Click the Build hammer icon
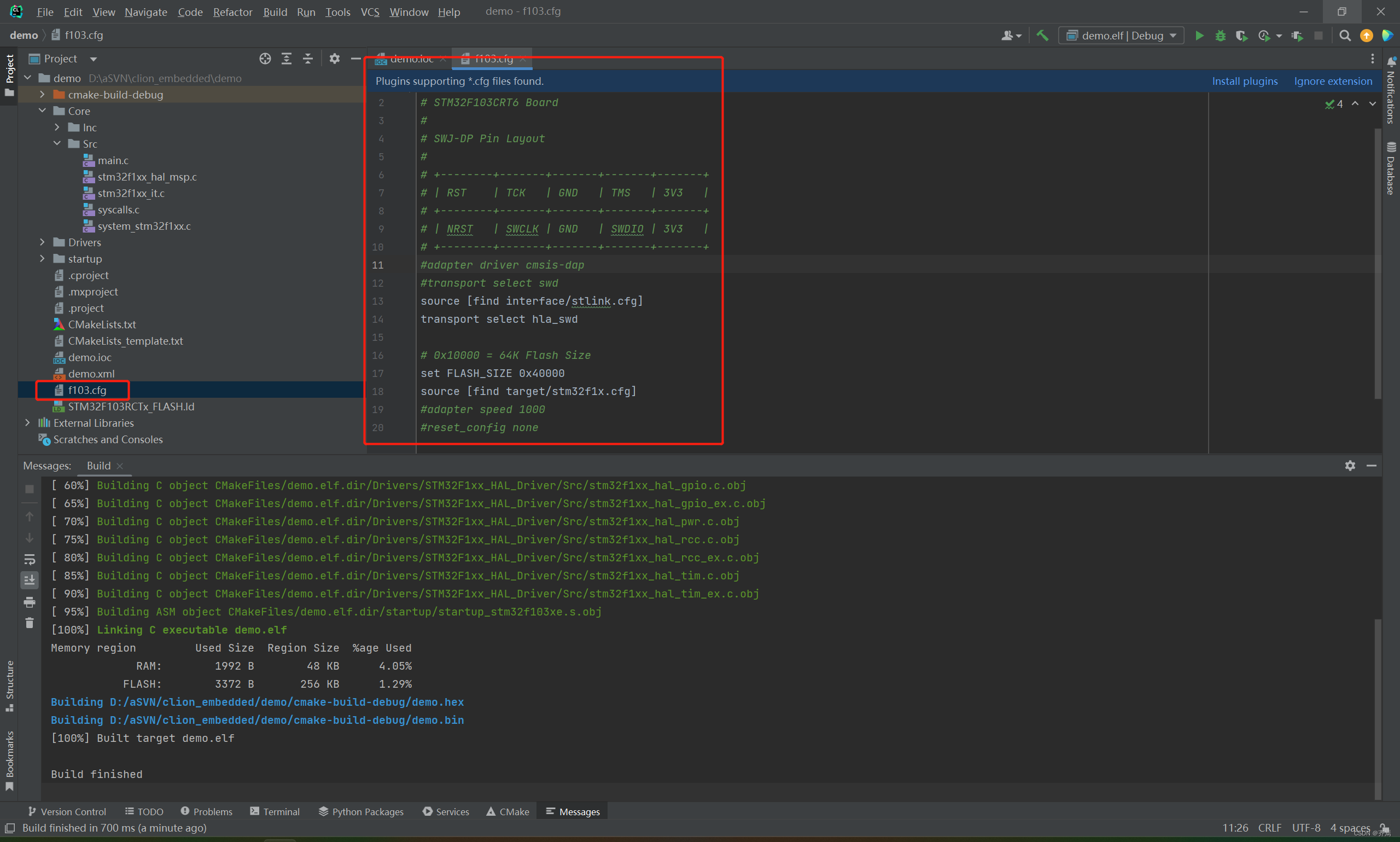This screenshot has width=1400, height=842. [1042, 36]
